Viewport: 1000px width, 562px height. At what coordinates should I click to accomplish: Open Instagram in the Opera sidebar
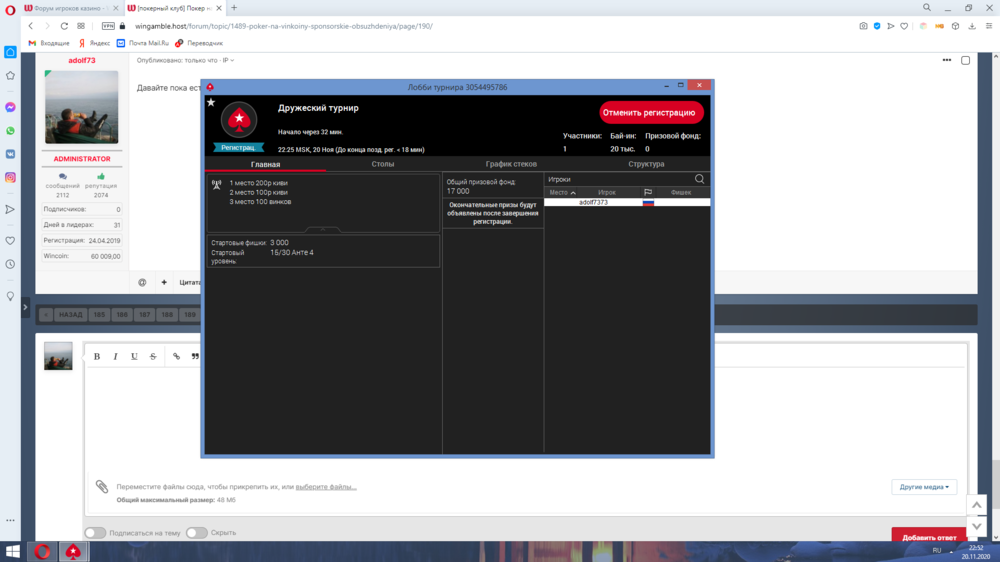[10, 177]
